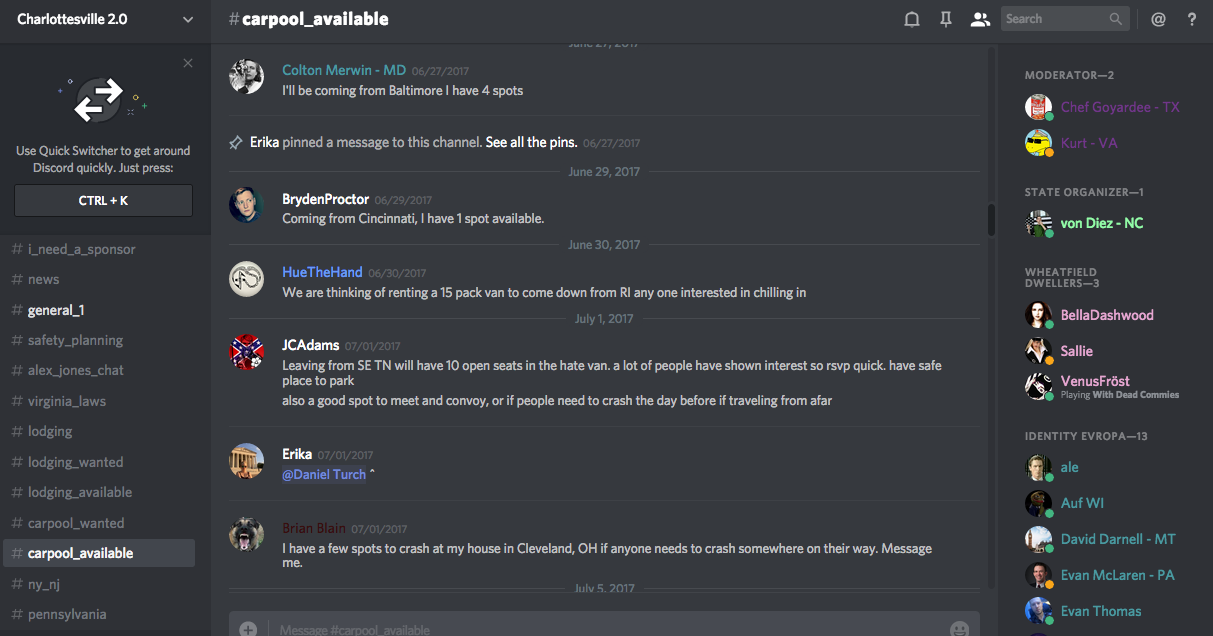Open the help question mark icon
This screenshot has height=636, width=1213.
[1192, 19]
